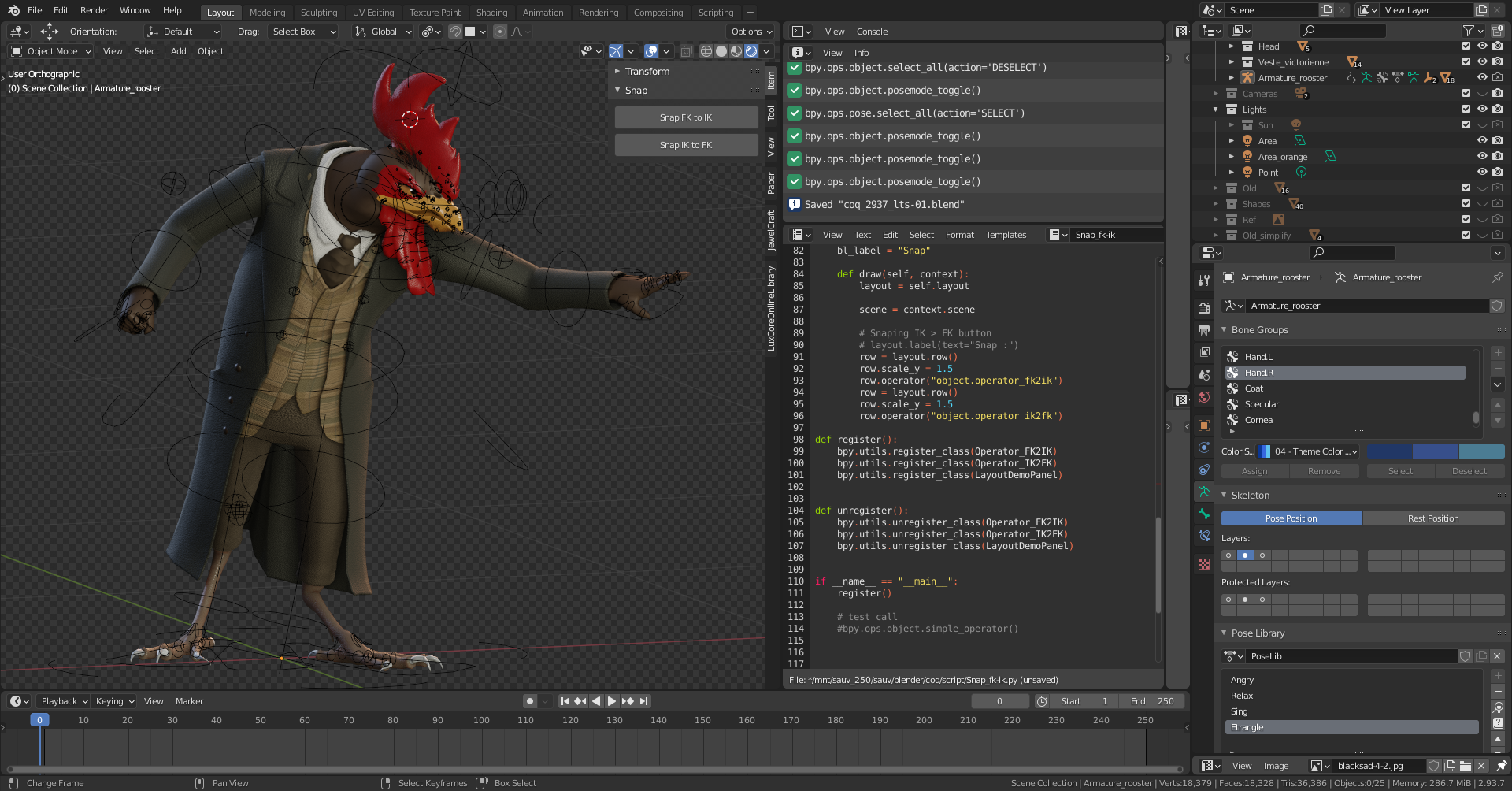Click Snap FK to IK button
This screenshot has width=1512, height=791.
pyautogui.click(x=686, y=117)
